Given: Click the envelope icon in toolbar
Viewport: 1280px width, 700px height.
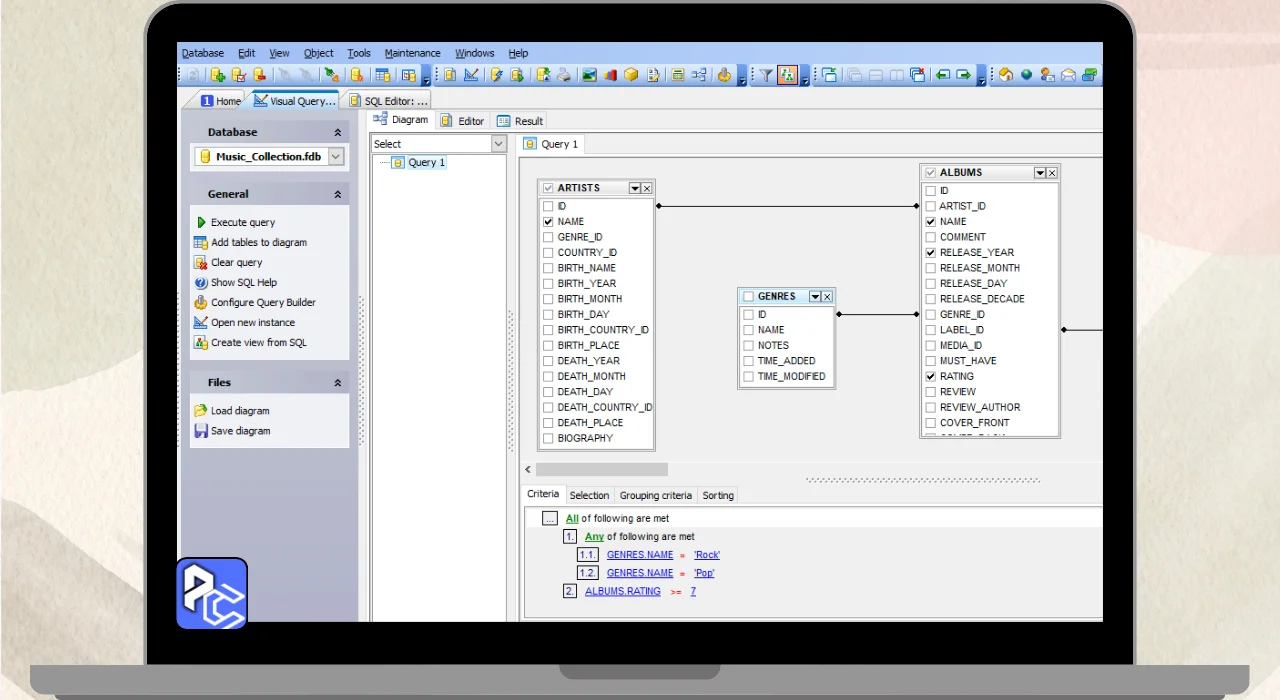Looking at the screenshot, I should [1068, 75].
